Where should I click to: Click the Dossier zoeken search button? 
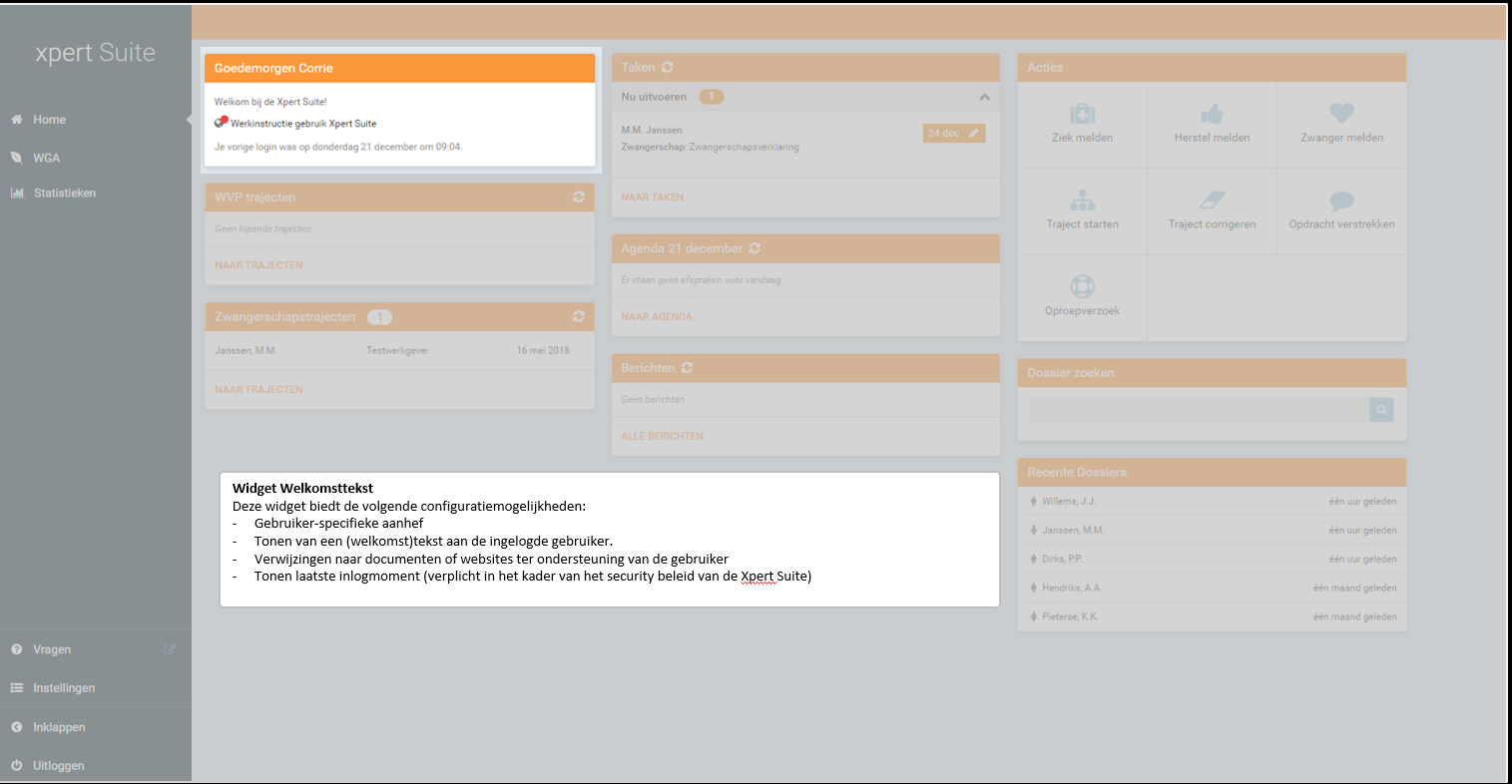click(x=1381, y=410)
